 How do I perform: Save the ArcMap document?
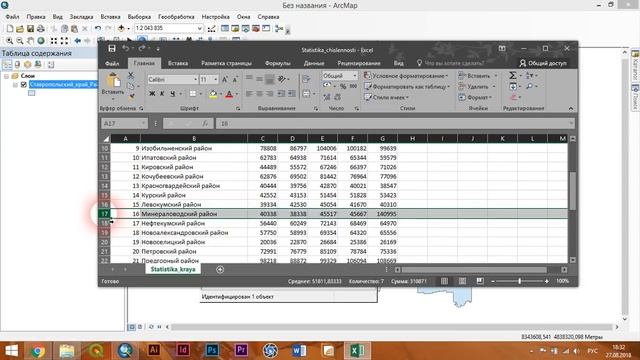tap(30, 29)
